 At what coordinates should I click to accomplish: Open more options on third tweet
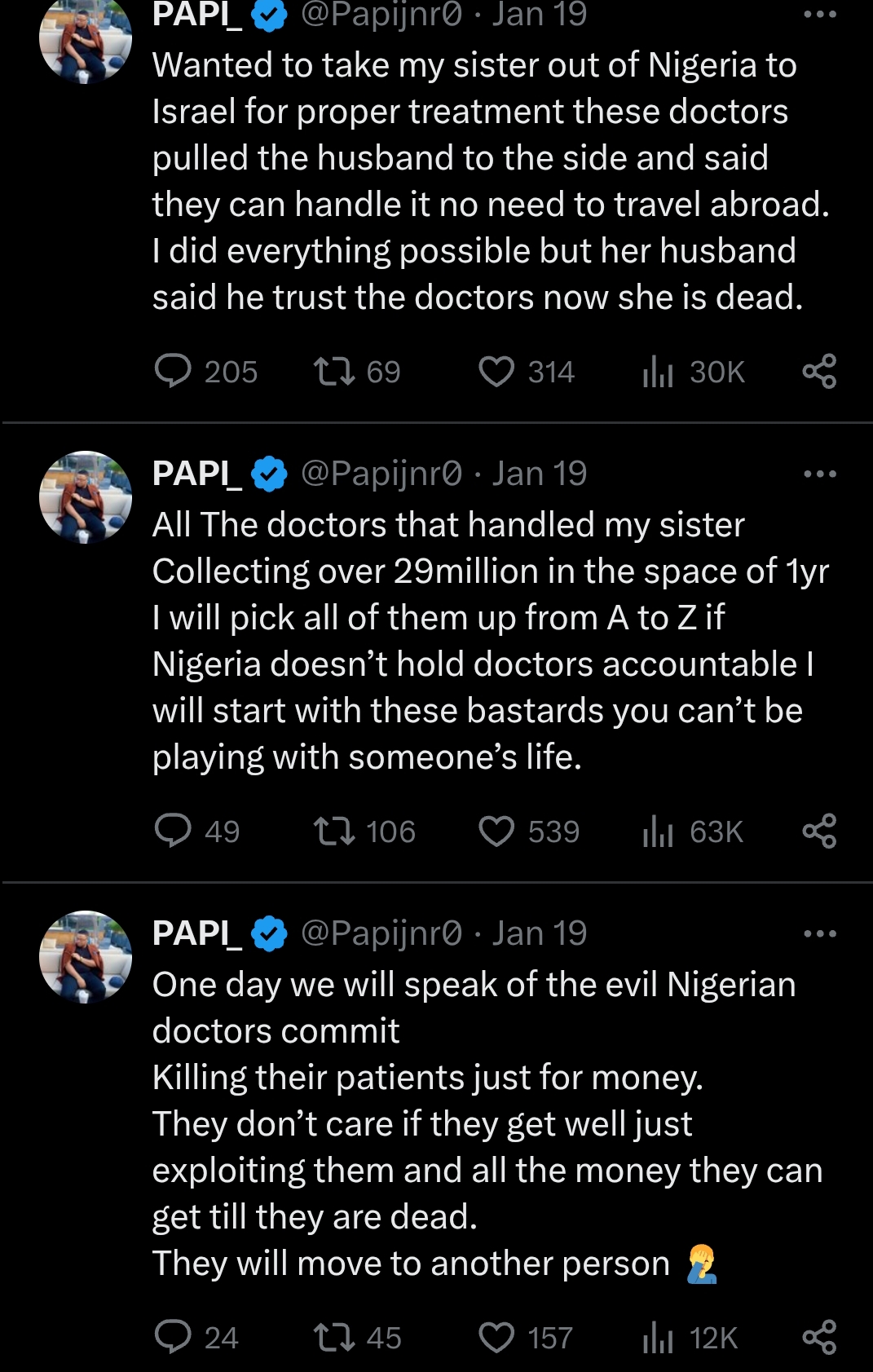pyautogui.click(x=819, y=933)
